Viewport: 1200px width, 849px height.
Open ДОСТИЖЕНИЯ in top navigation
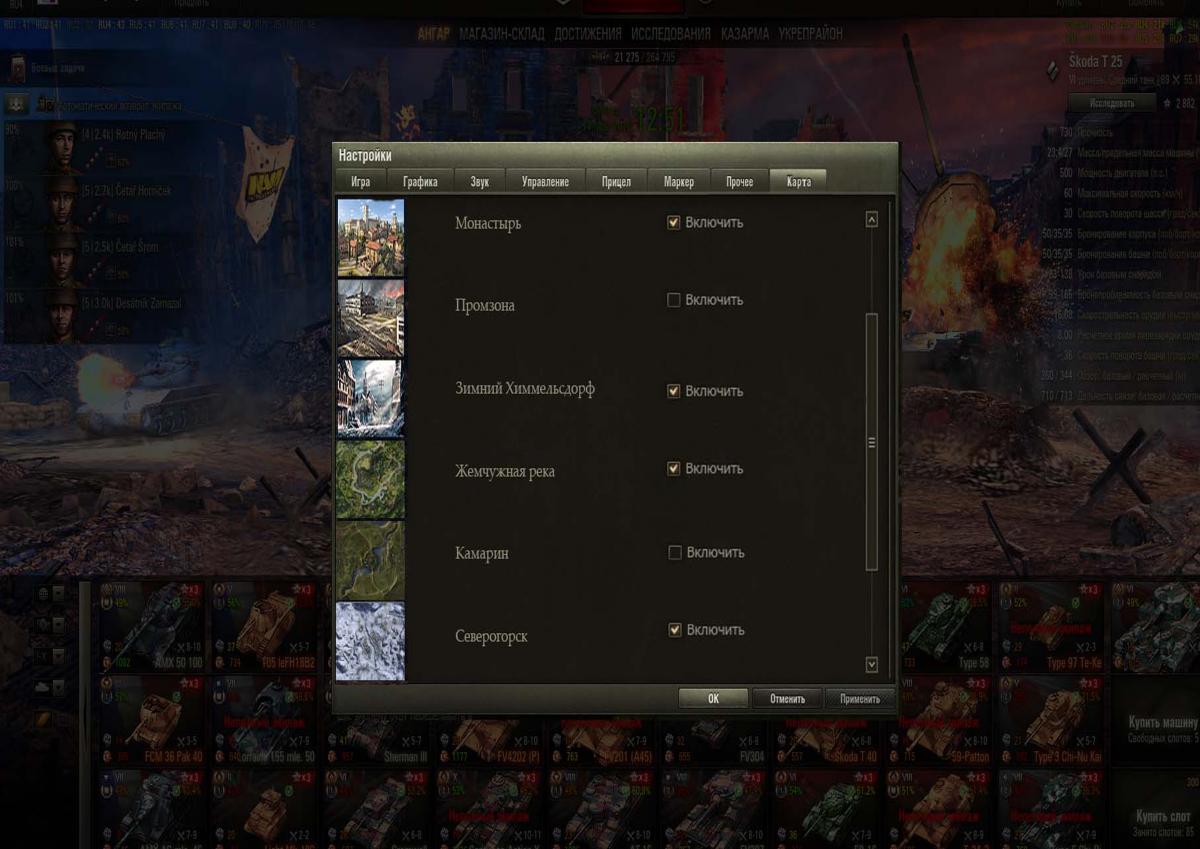pos(588,34)
